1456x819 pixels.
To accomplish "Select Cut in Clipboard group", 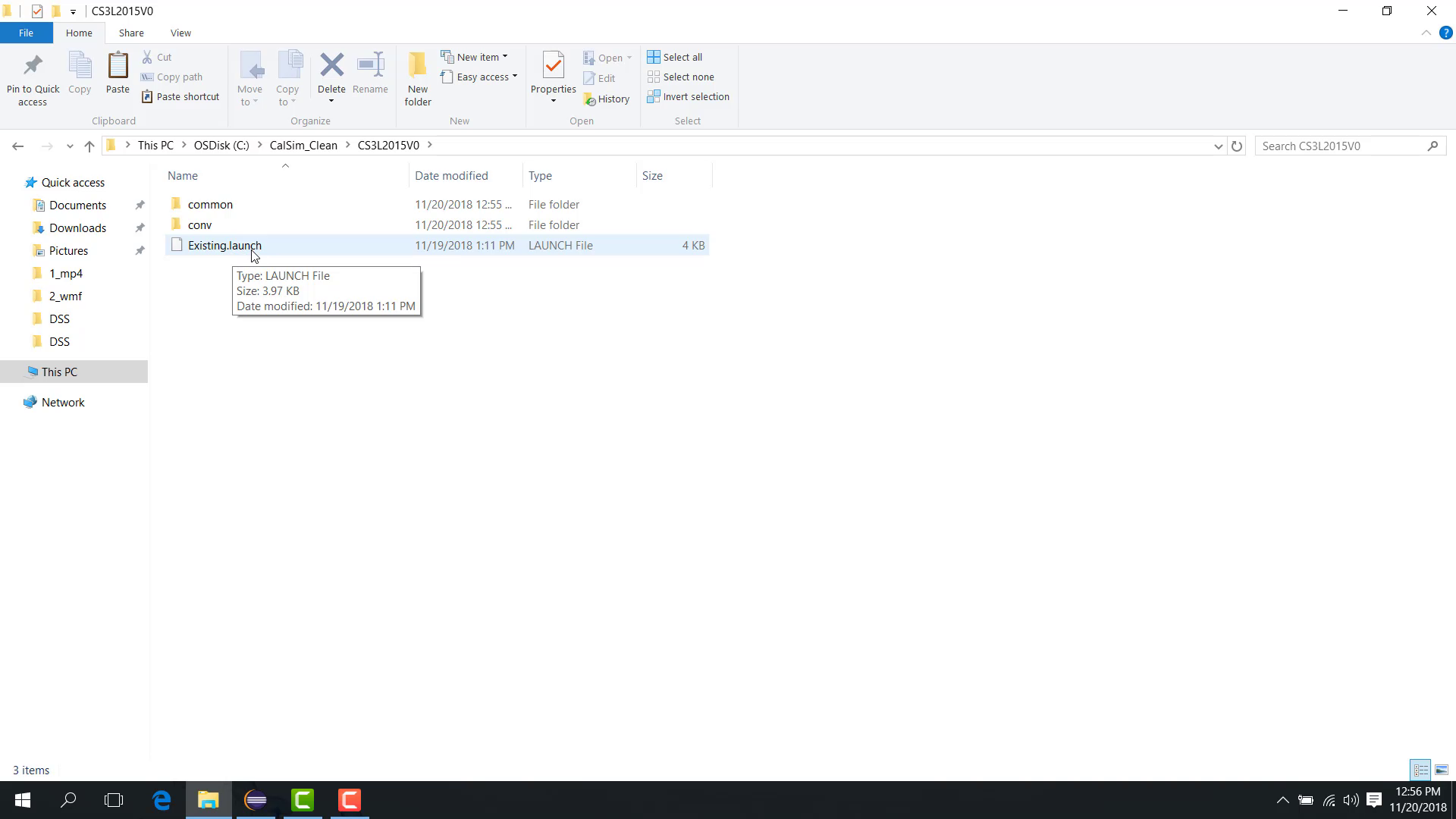I will [x=157, y=57].
